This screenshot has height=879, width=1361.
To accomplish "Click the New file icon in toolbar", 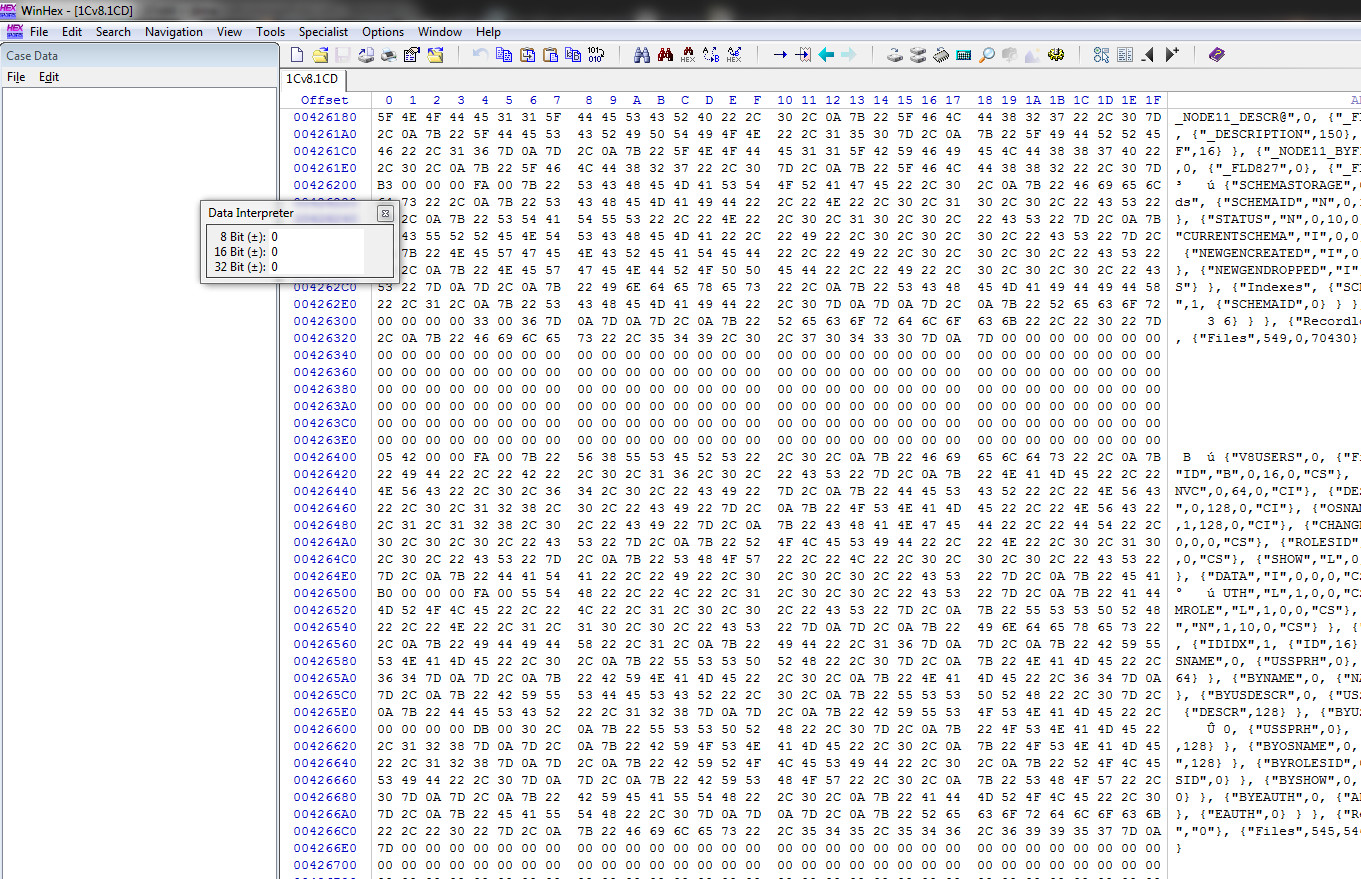I will tap(297, 55).
